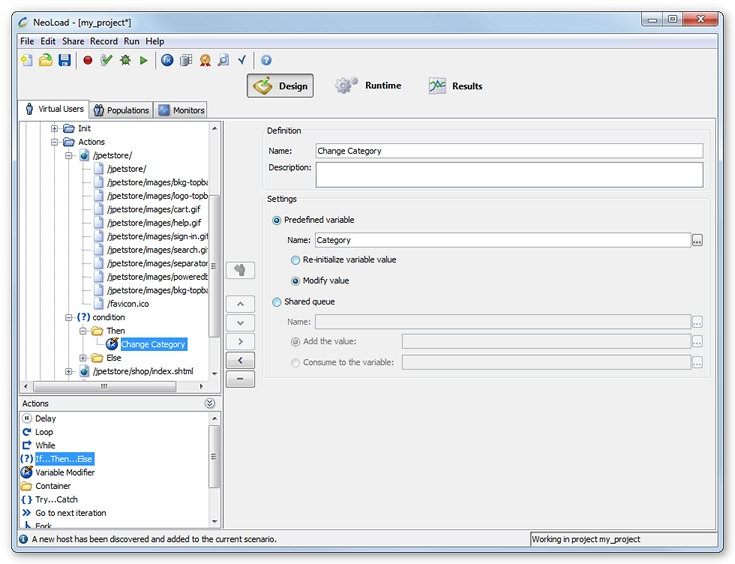
Task: Open the Results section
Action: coord(455,86)
